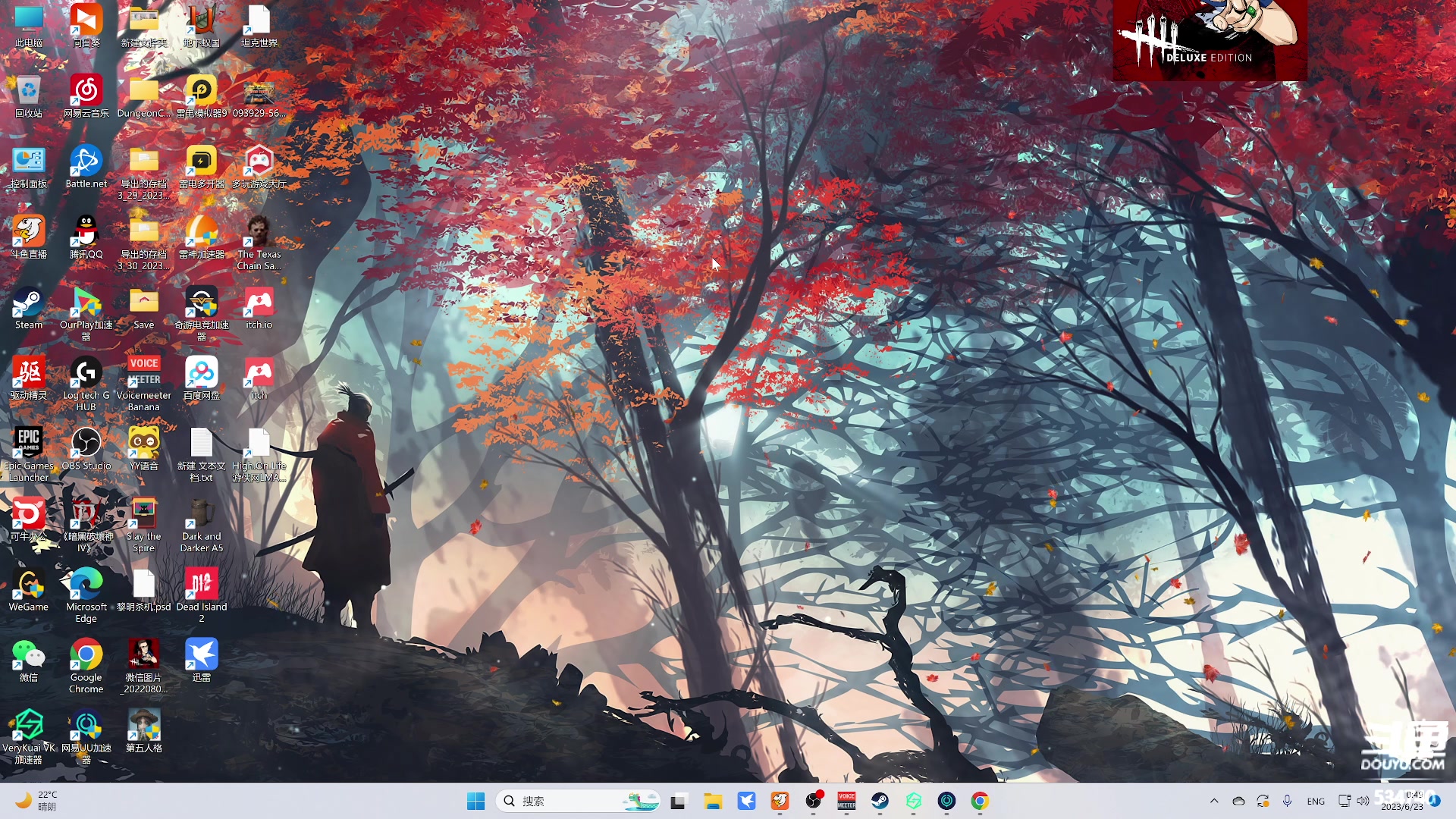Select the 雷电多开器 desktop icon
The width and height of the screenshot is (1456, 819).
coord(202,168)
